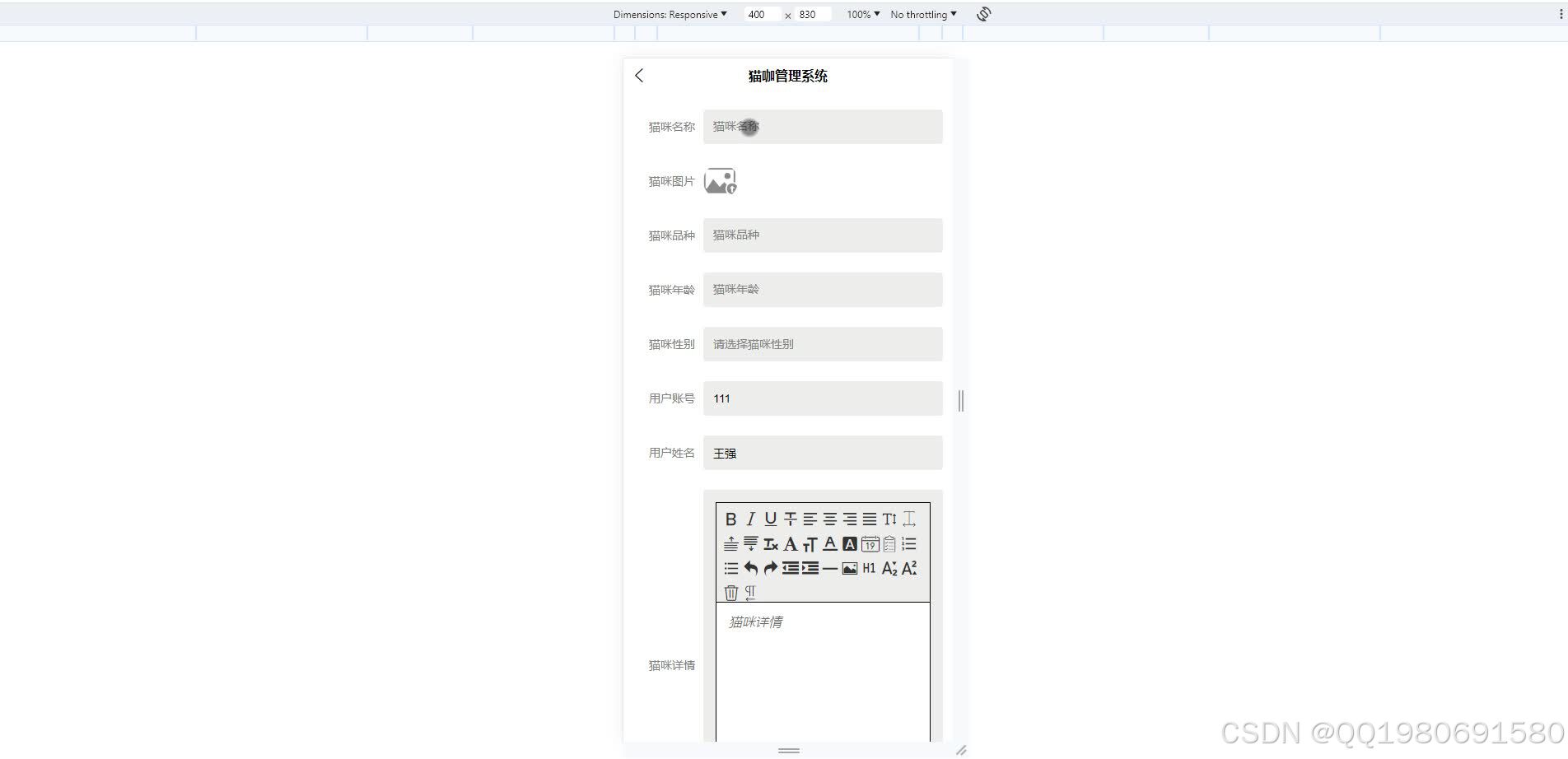Upload a cat photo via the 猫咪图片 icon
The image size is (1568, 759).
721,181
